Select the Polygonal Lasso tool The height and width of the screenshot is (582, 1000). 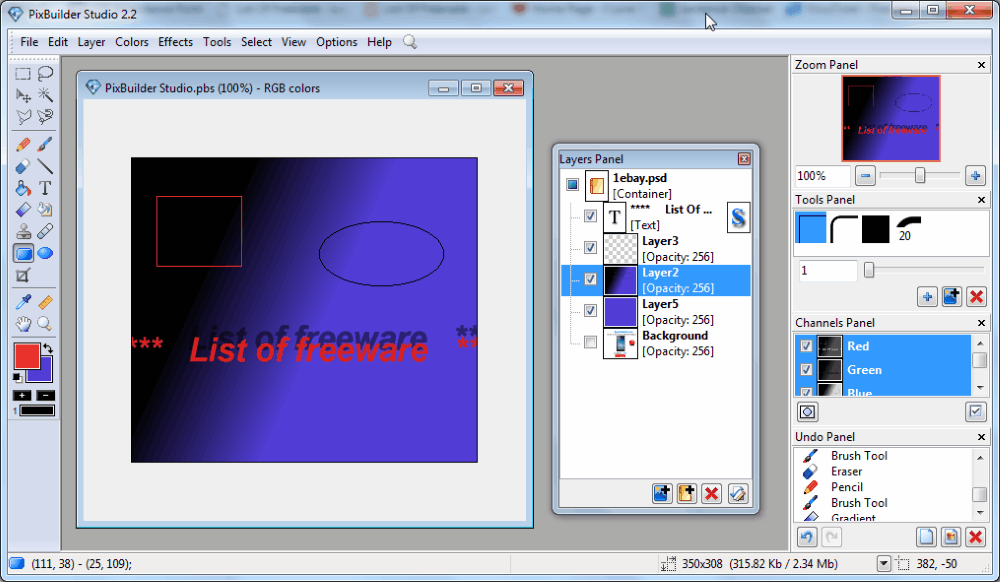[23, 117]
